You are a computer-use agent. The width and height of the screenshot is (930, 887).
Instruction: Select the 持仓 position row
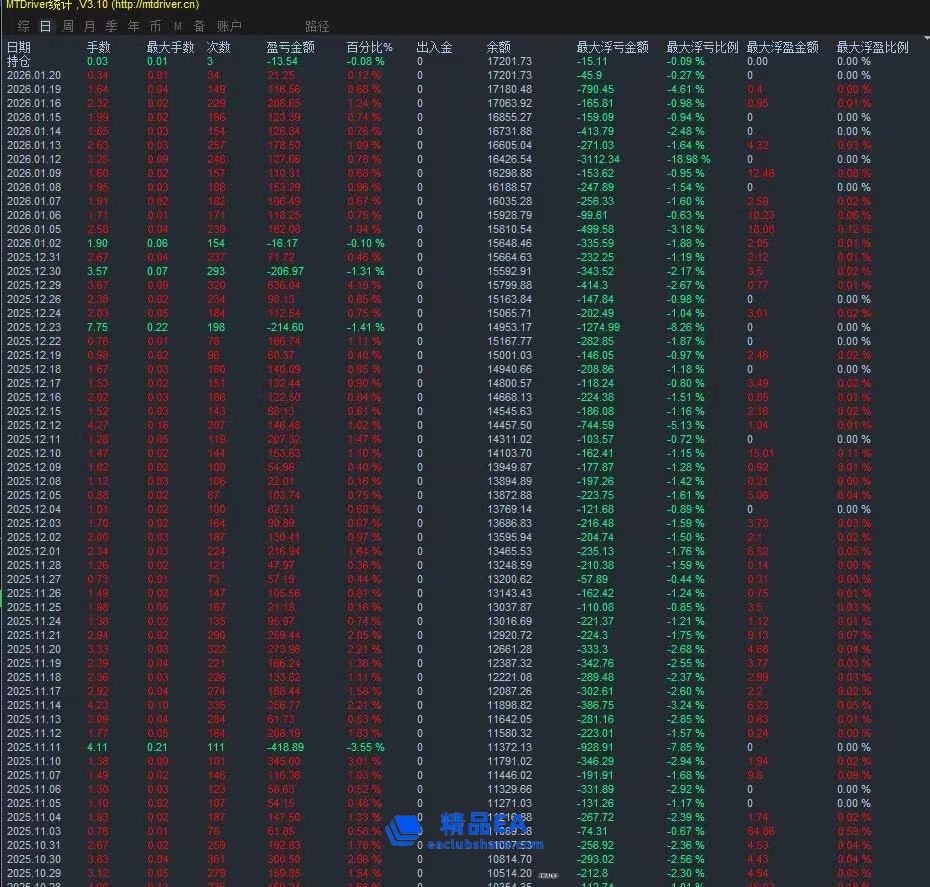(18, 61)
